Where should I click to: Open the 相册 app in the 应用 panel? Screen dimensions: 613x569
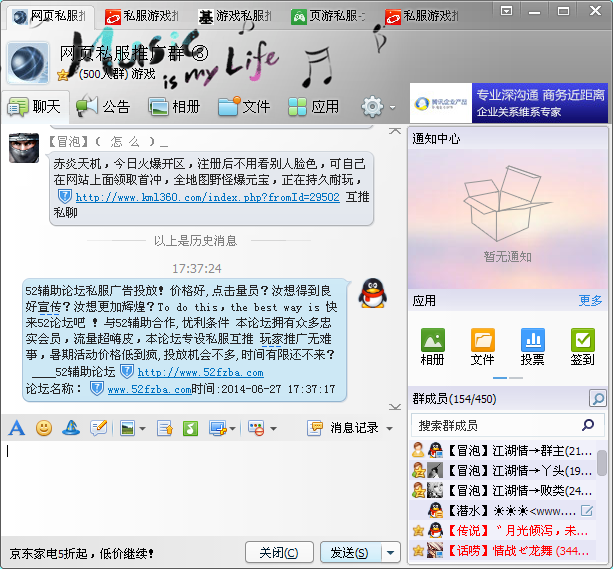432,346
